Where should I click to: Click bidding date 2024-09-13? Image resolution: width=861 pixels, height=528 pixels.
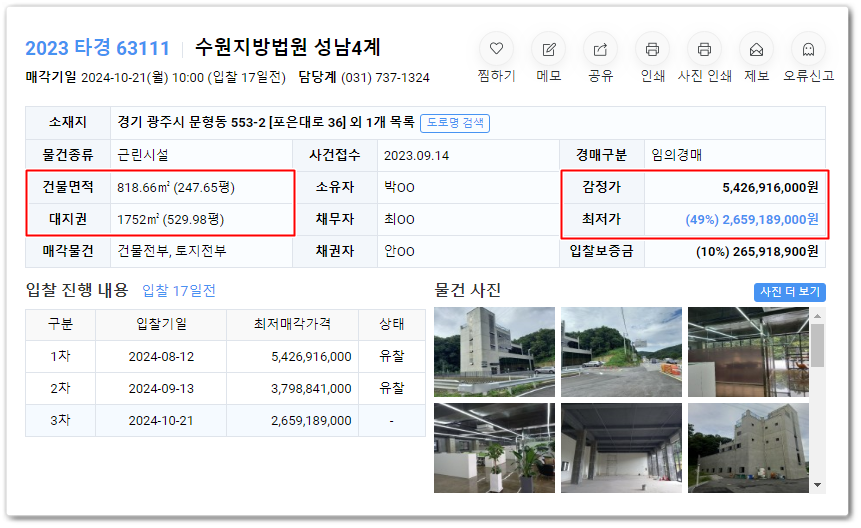(161, 389)
